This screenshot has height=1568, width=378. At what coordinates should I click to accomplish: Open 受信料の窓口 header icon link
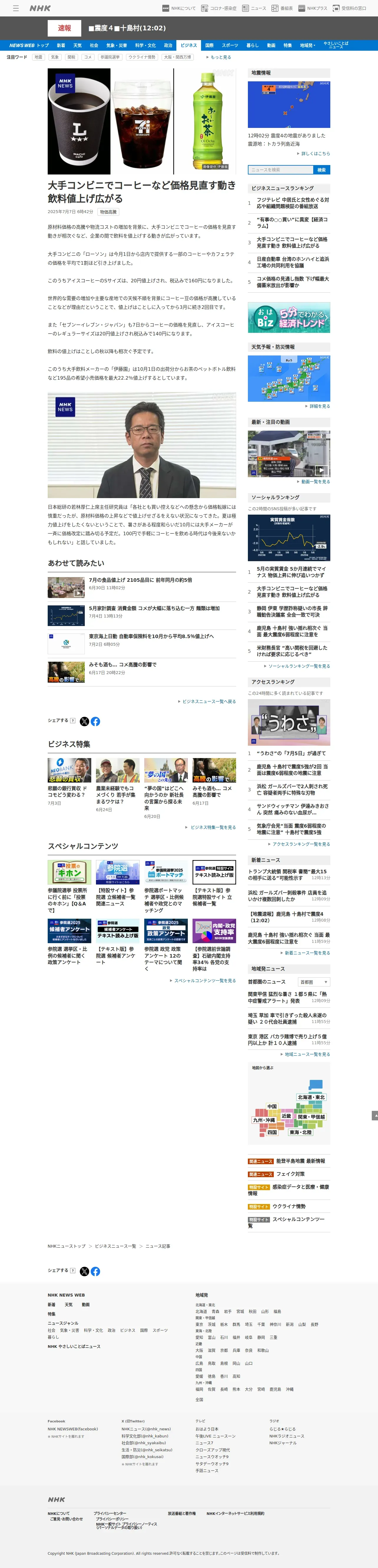pos(349,9)
